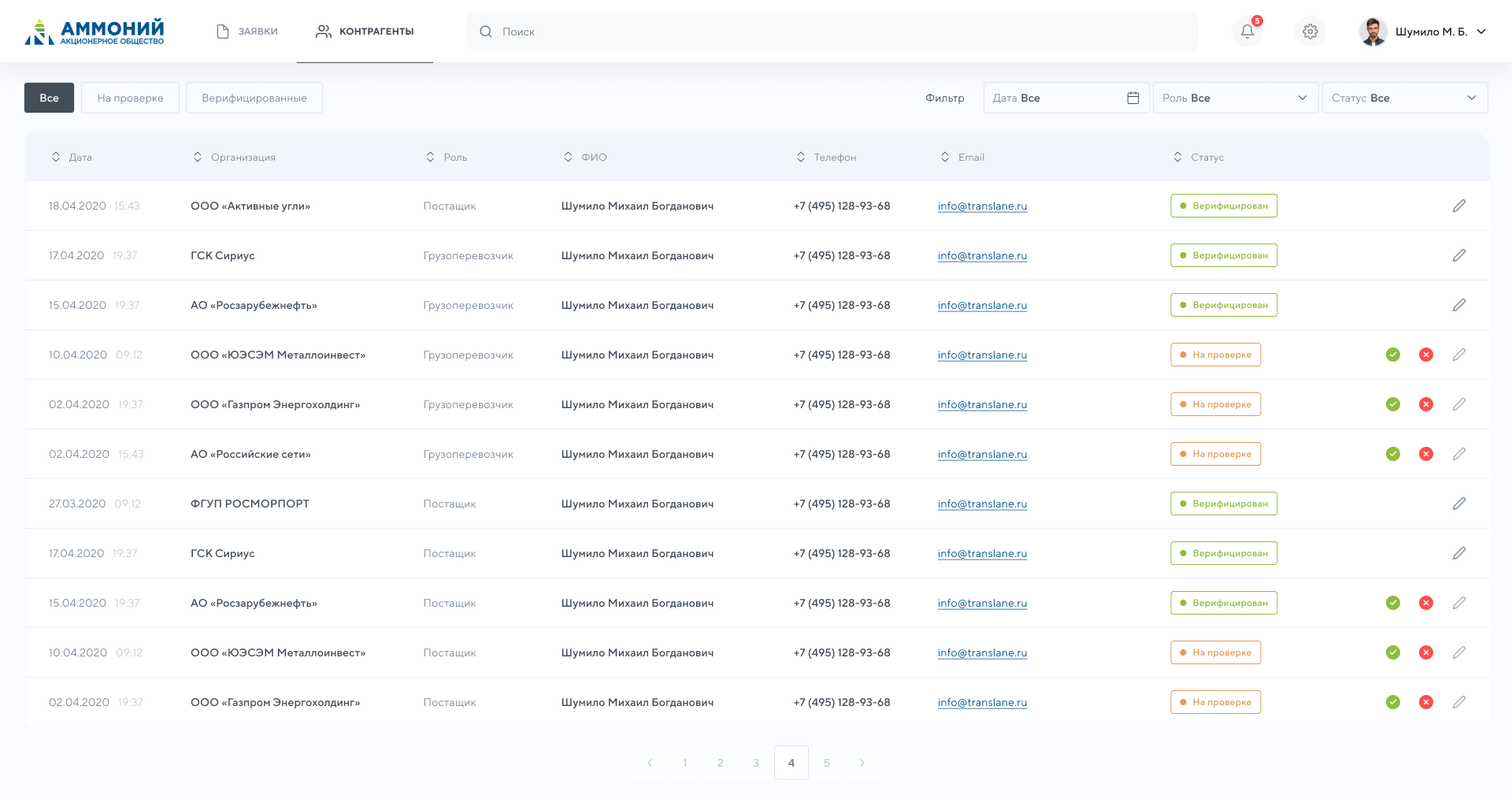The image size is (1512, 799).
Task: Reject ООО «ЮЭСЭМ Металлоинвест» Грузоперевозчик row
Action: (x=1426, y=355)
